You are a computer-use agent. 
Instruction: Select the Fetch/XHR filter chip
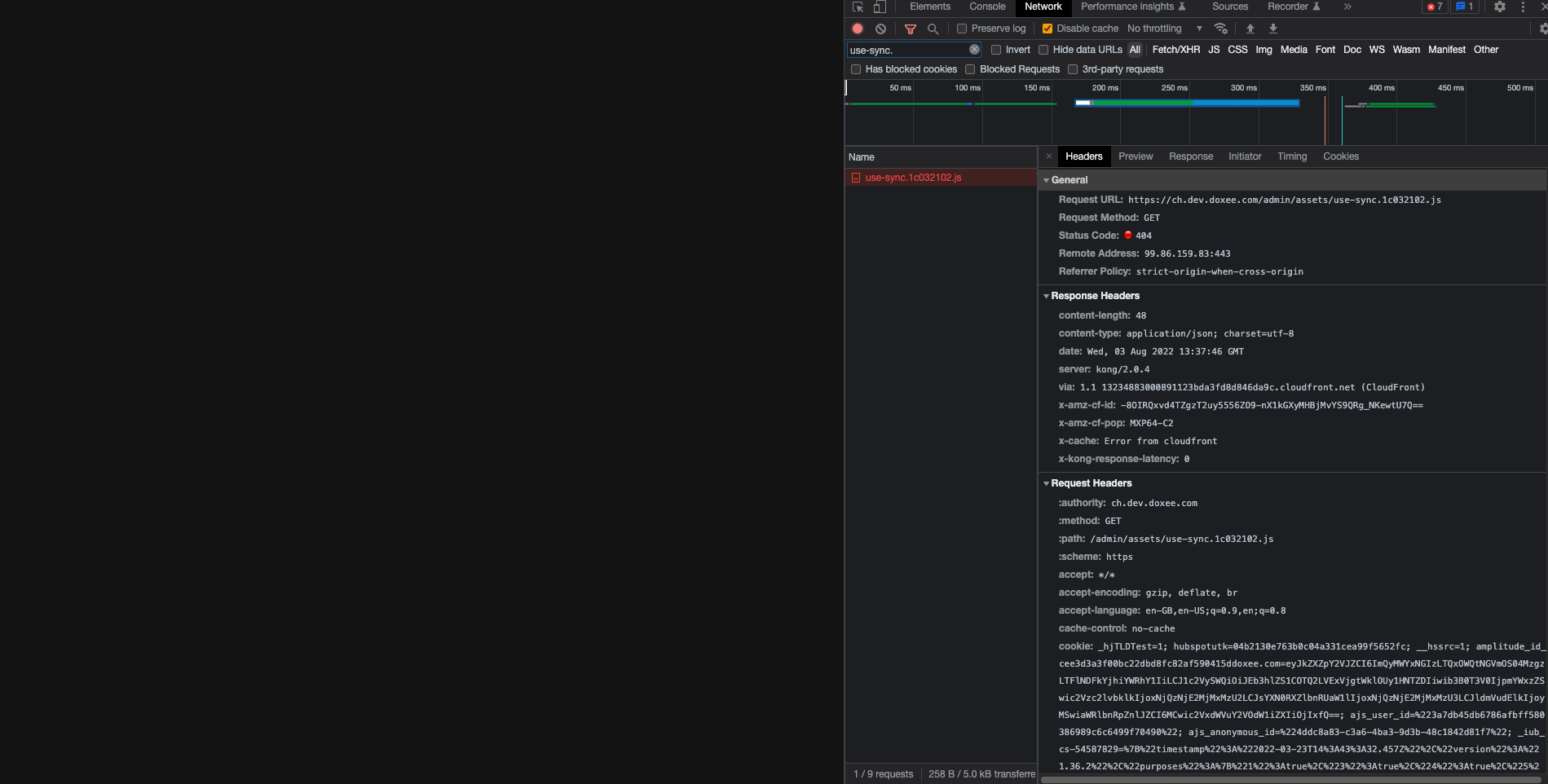1176,50
